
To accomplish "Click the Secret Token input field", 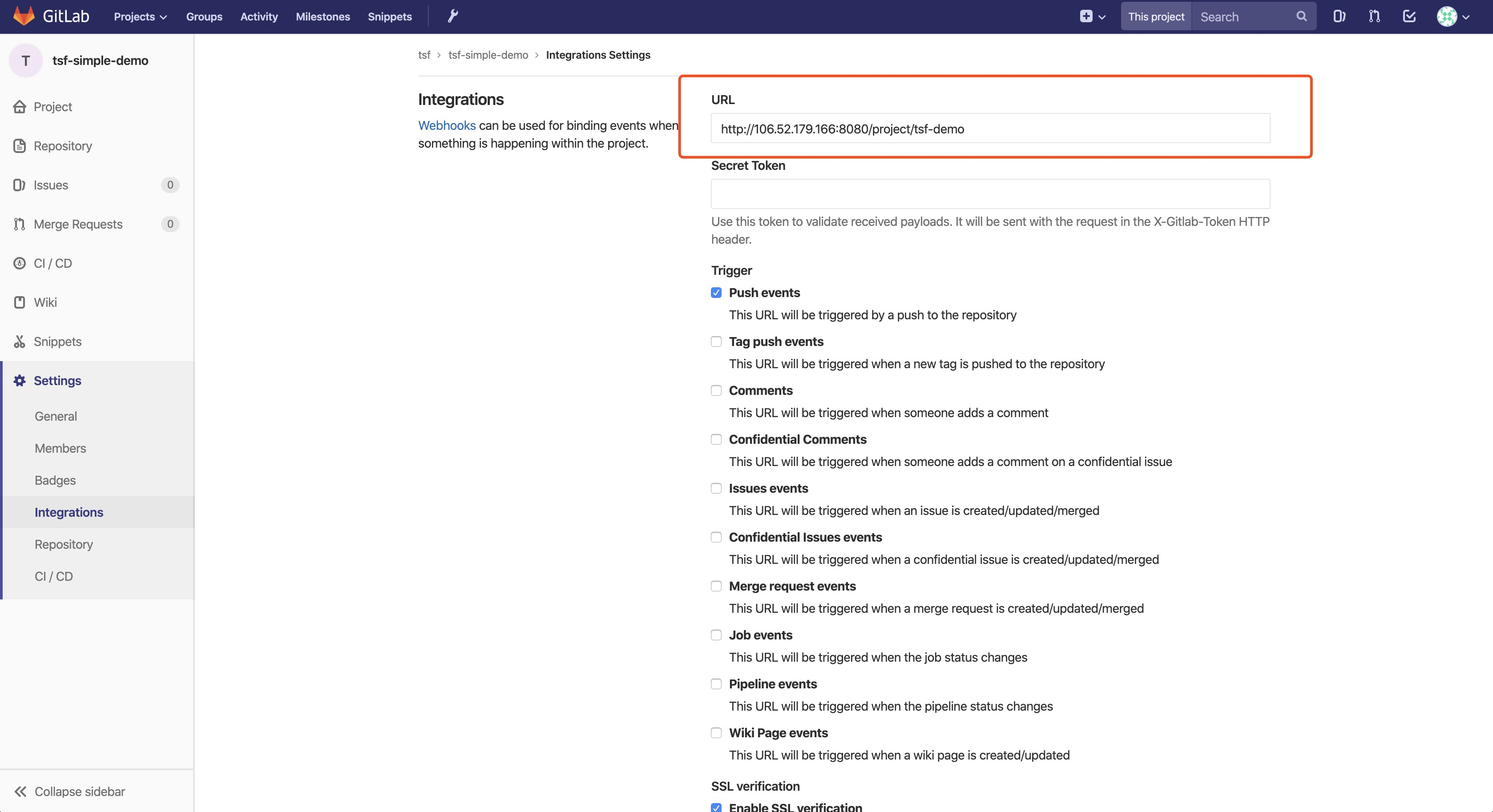I will 990,194.
